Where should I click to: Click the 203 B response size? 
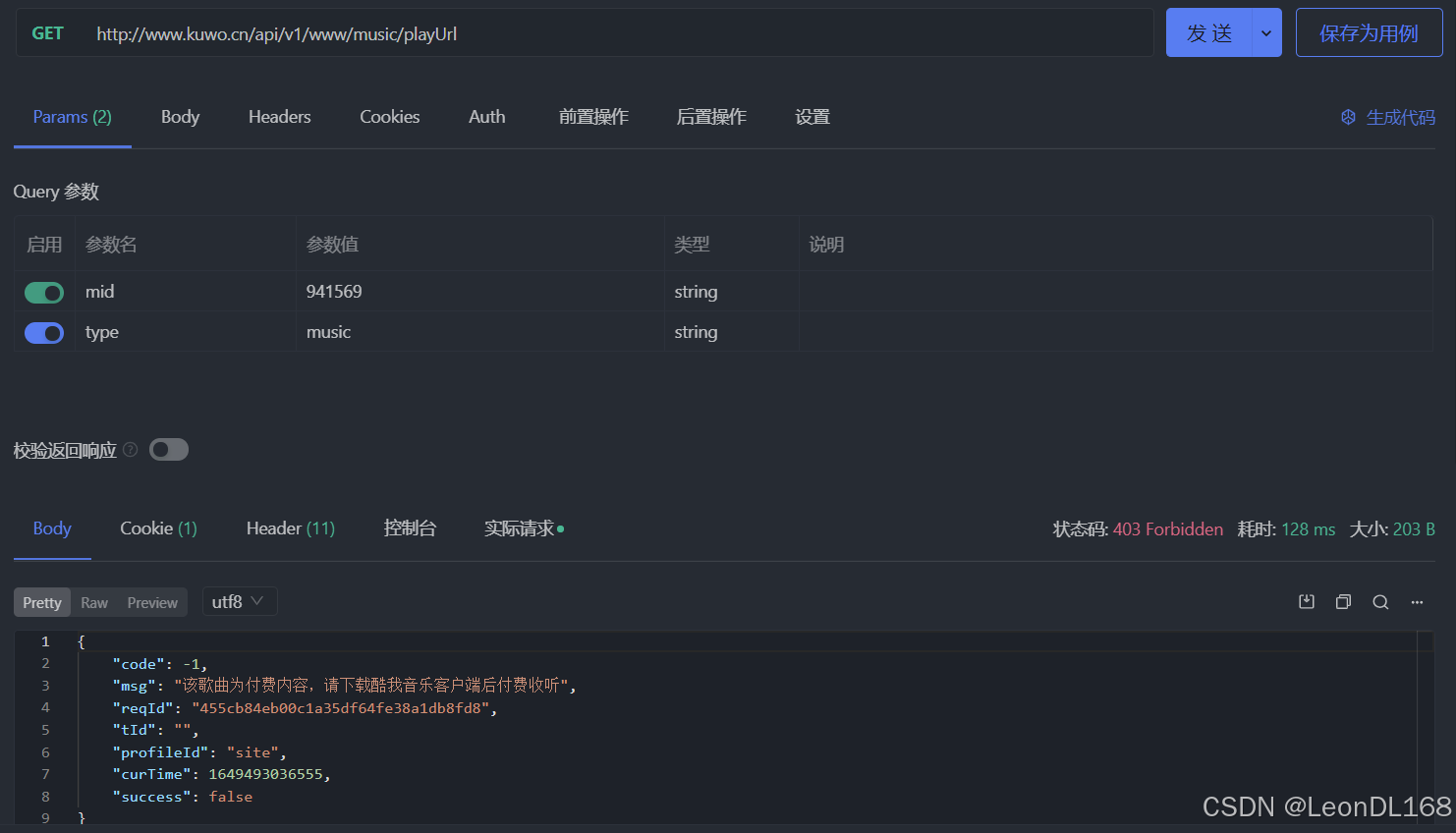pos(1414,529)
